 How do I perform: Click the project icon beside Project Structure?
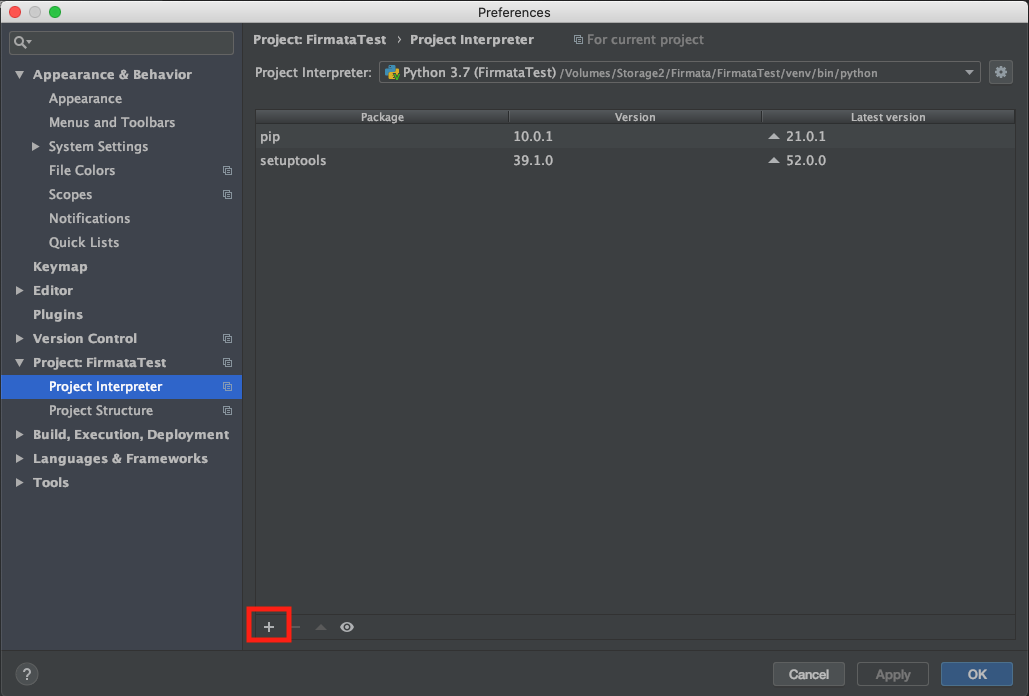click(x=228, y=411)
